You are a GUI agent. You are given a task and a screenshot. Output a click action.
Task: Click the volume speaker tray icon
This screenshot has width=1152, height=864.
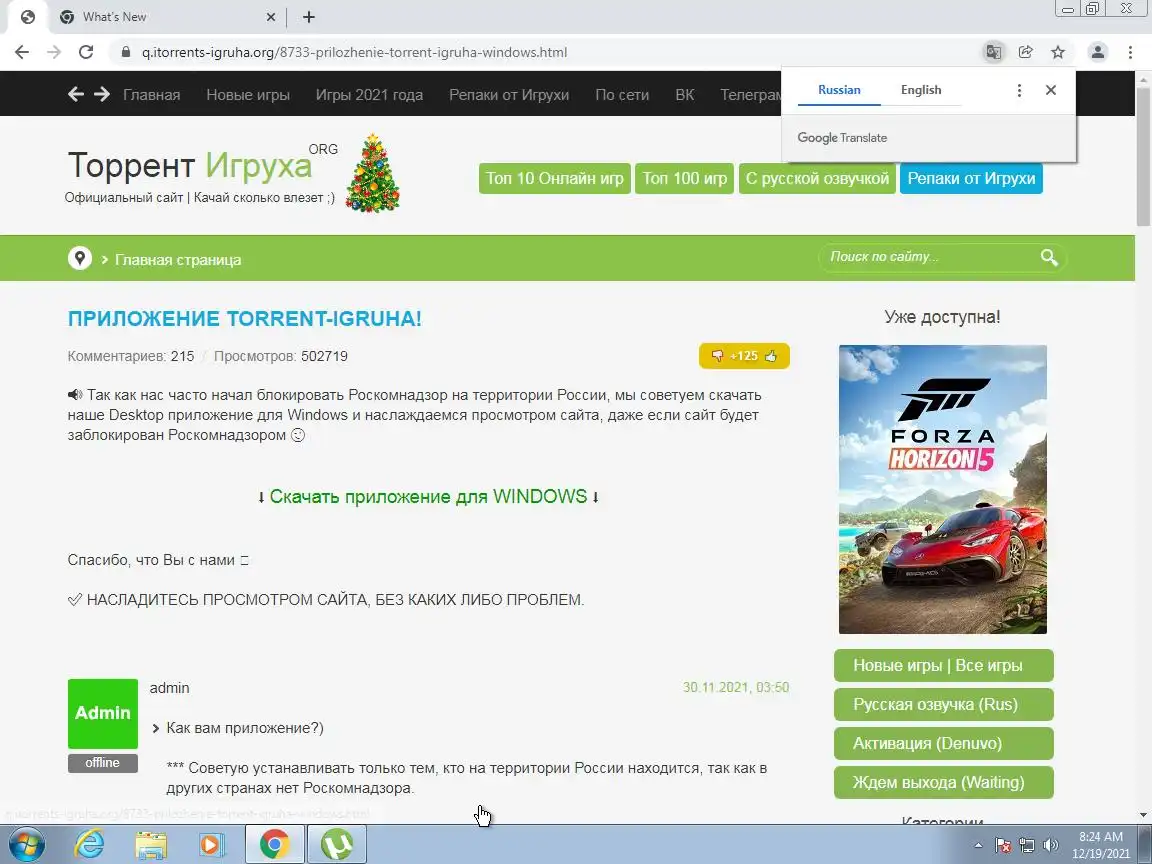click(1051, 846)
